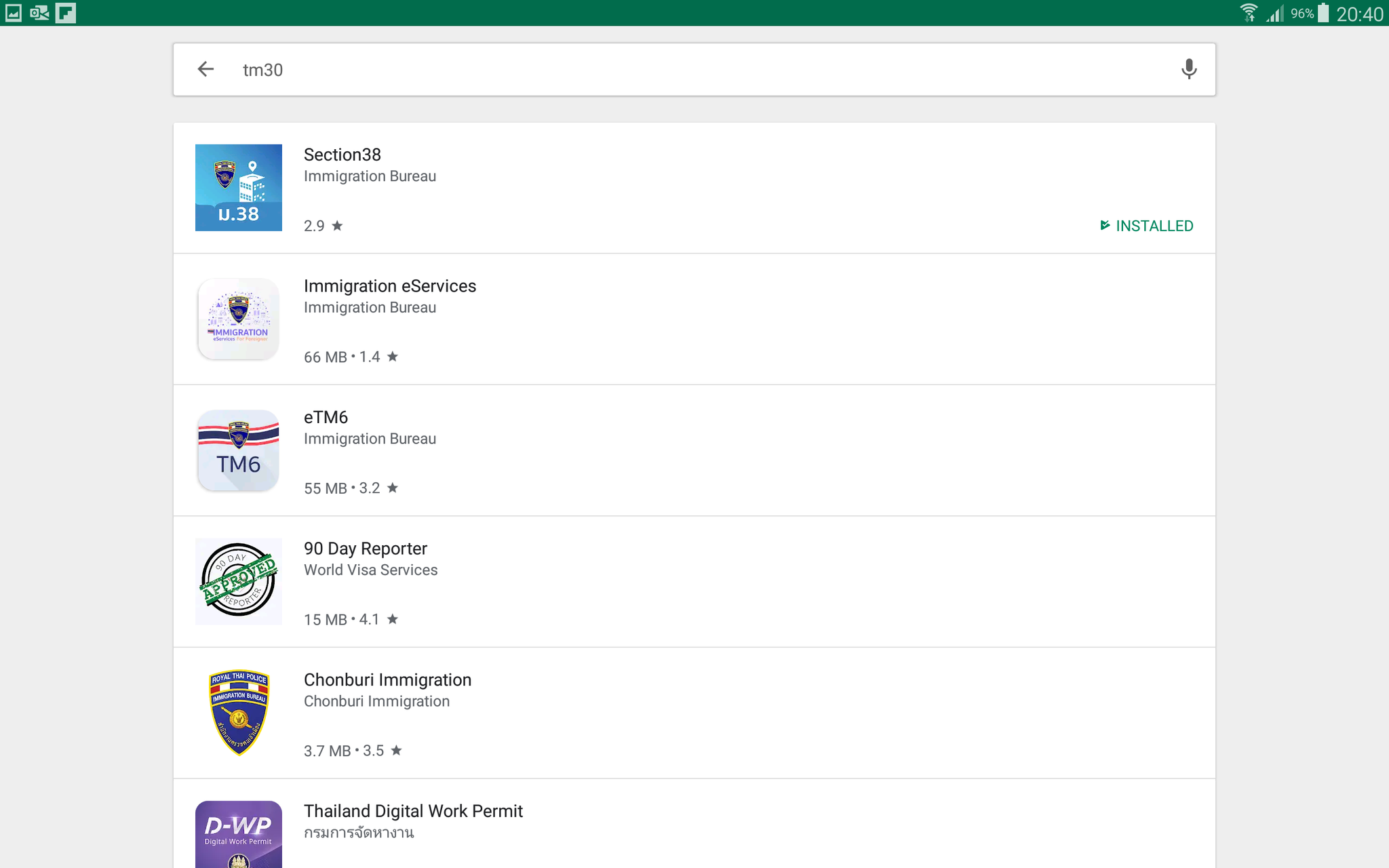
Task: Tap '3.7 MB • 3.5' rating text
Action: tap(353, 751)
